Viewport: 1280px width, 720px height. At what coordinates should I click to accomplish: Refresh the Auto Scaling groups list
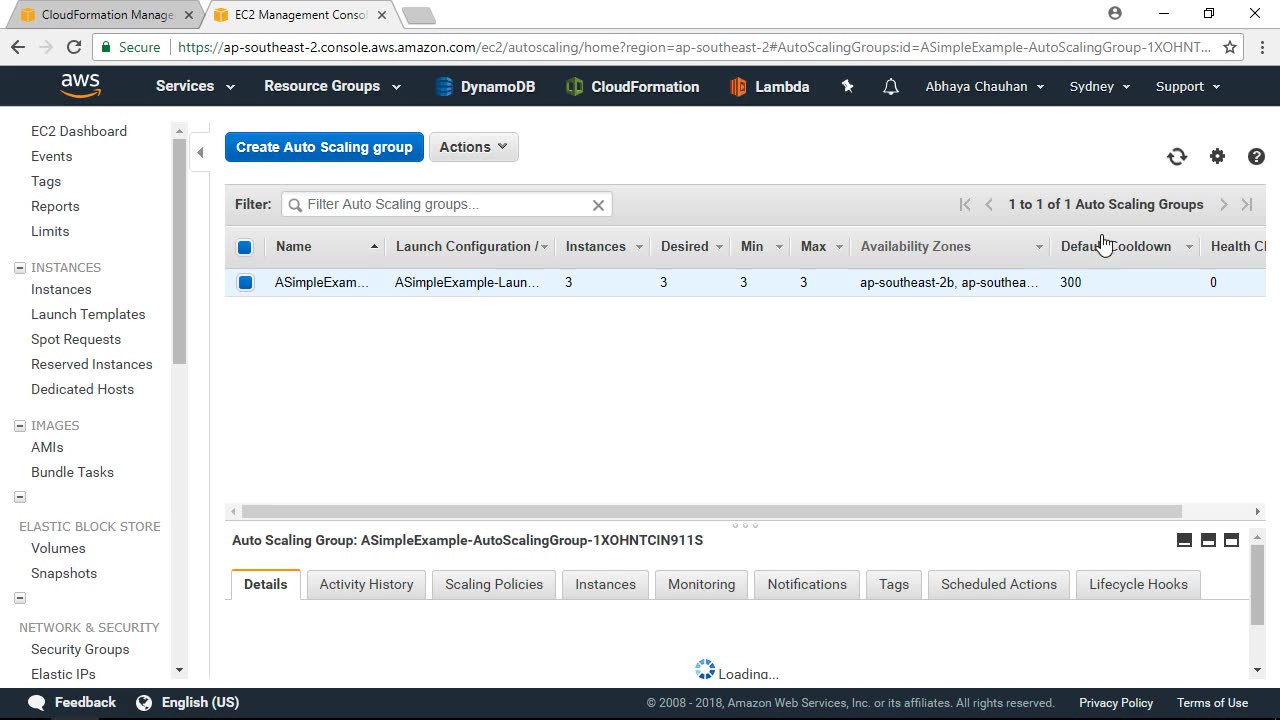1177,156
